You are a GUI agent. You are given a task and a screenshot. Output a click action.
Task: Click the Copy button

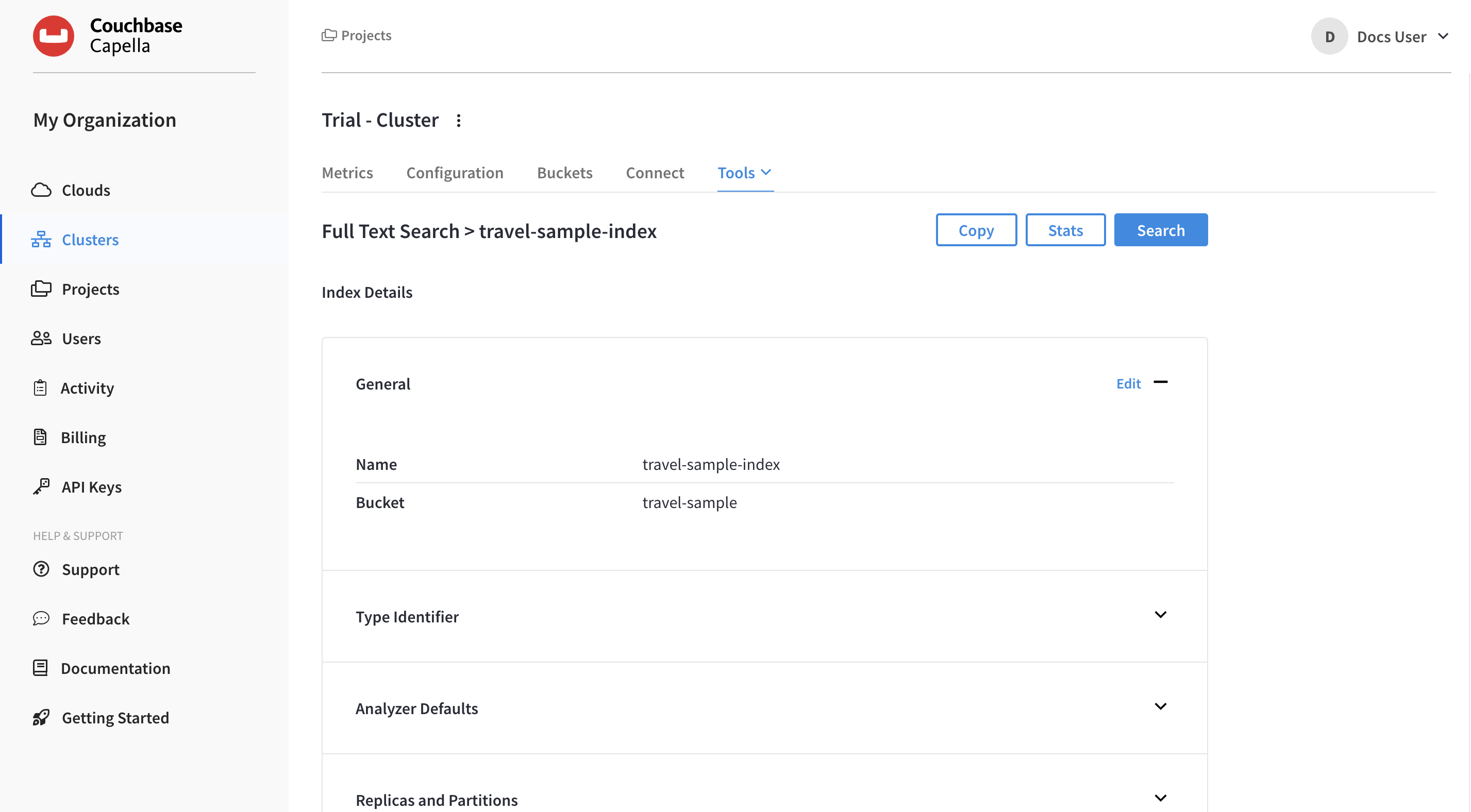pos(976,230)
